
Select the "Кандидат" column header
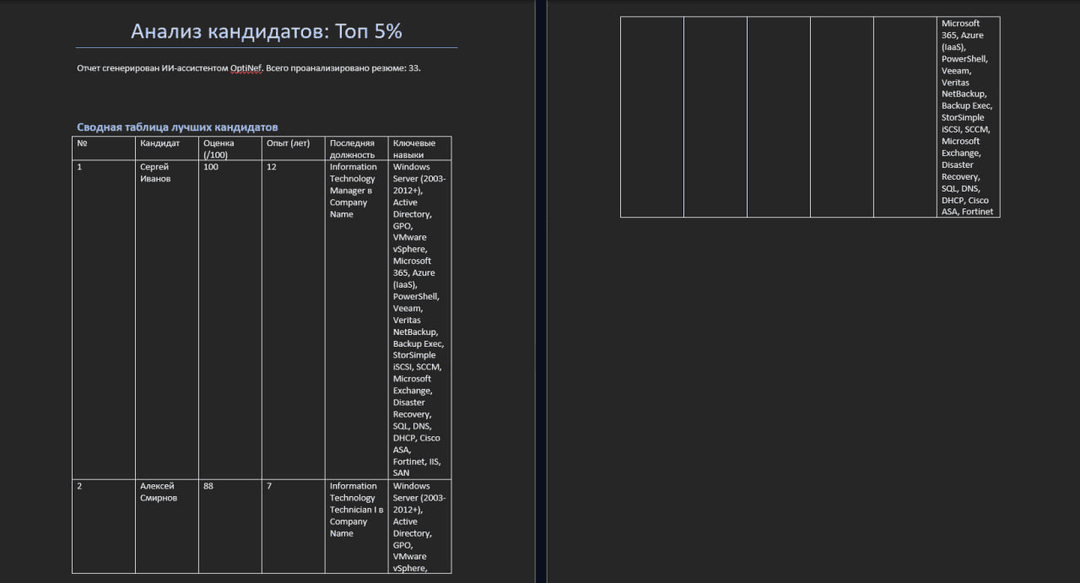160,144
